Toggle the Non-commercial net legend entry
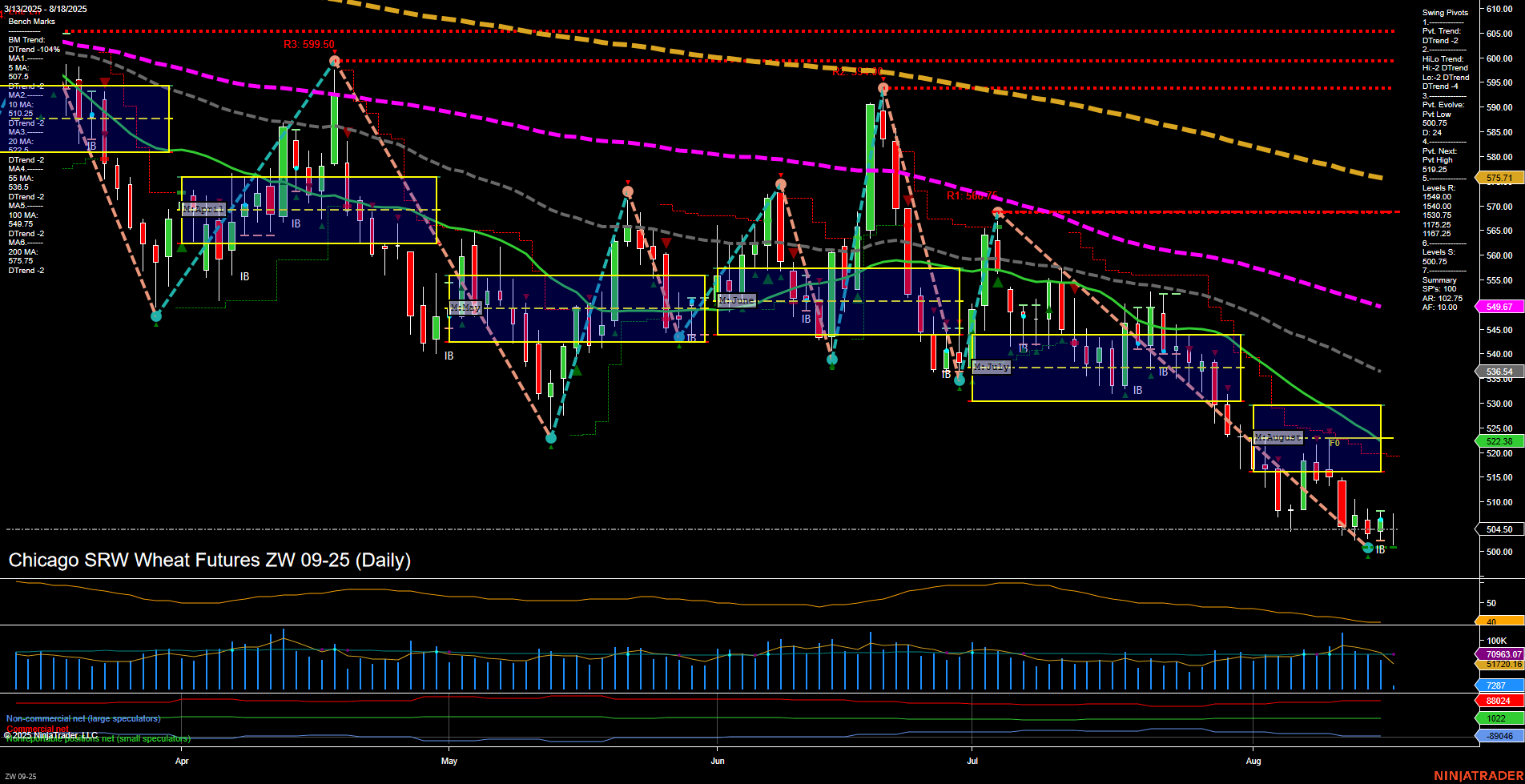The image size is (1525, 784). point(82,718)
